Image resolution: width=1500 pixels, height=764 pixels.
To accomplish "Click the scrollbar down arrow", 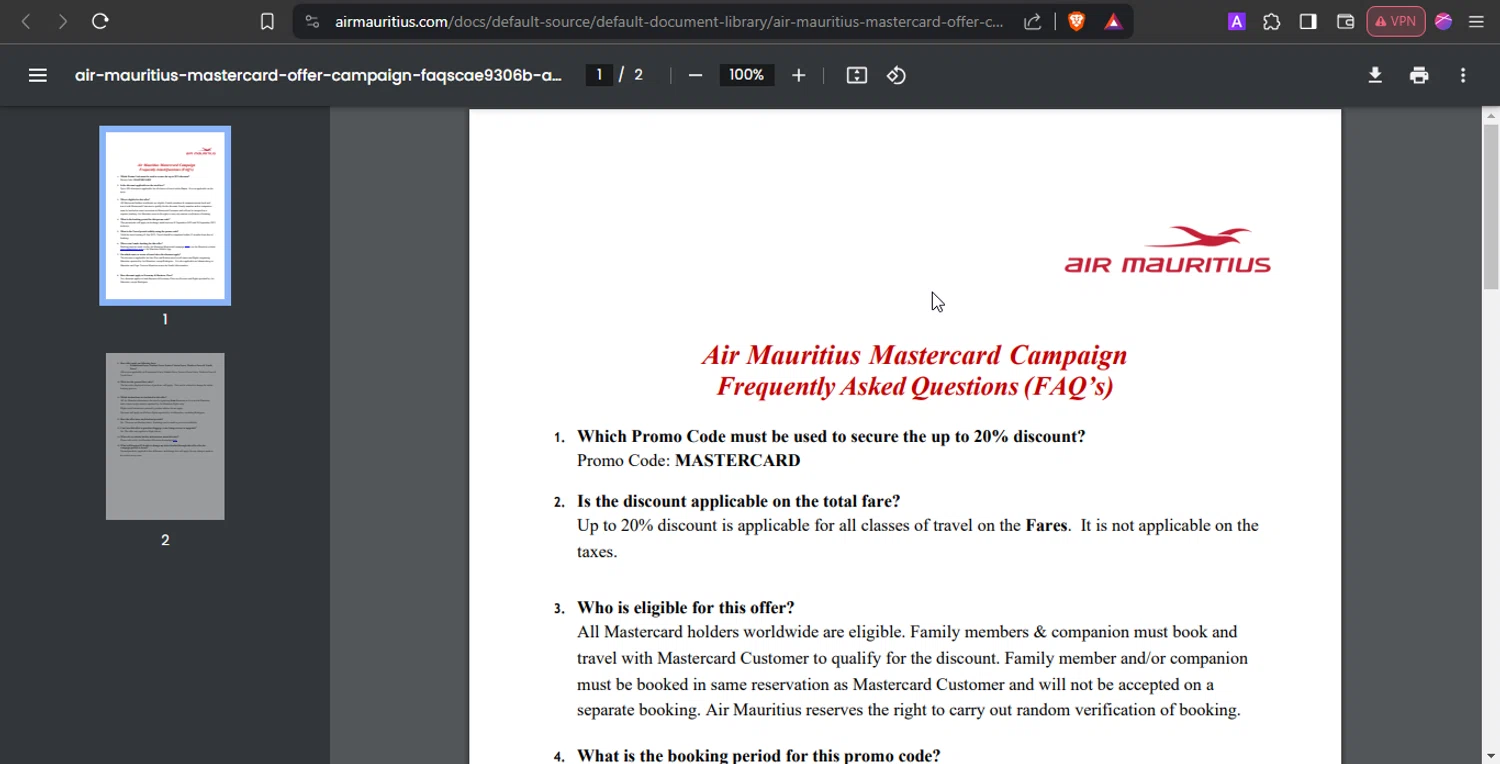I will 1491,756.
